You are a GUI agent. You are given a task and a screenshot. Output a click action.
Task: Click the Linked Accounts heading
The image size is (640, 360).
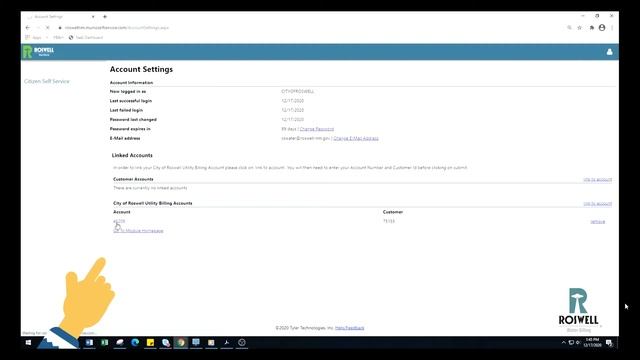tap(132, 155)
